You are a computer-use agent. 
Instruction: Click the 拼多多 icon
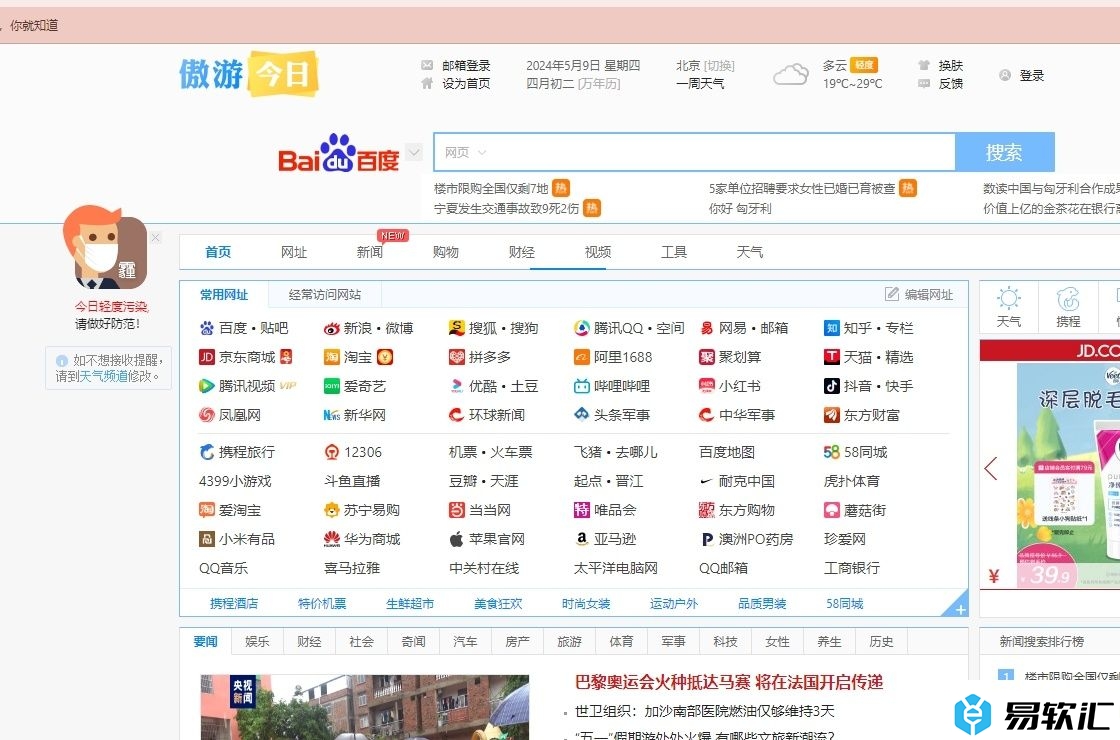[x=456, y=357]
